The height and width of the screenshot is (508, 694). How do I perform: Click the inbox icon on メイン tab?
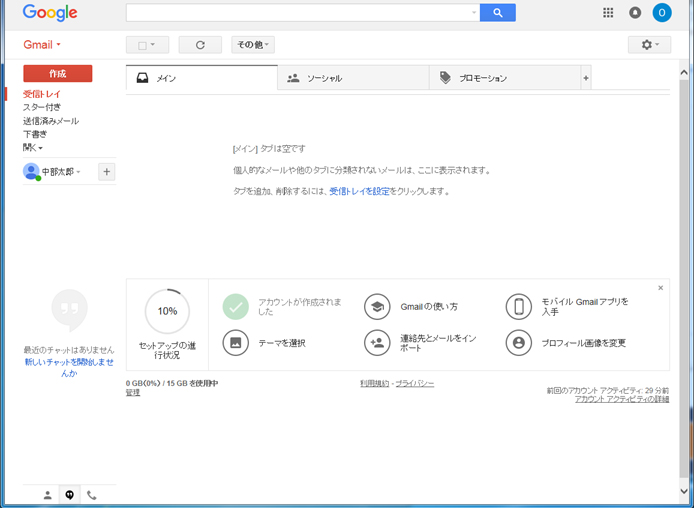(x=143, y=78)
